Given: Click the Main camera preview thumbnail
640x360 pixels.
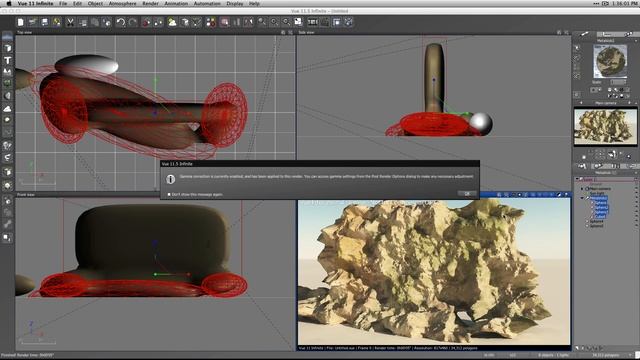Looking at the screenshot, I should tap(605, 127).
